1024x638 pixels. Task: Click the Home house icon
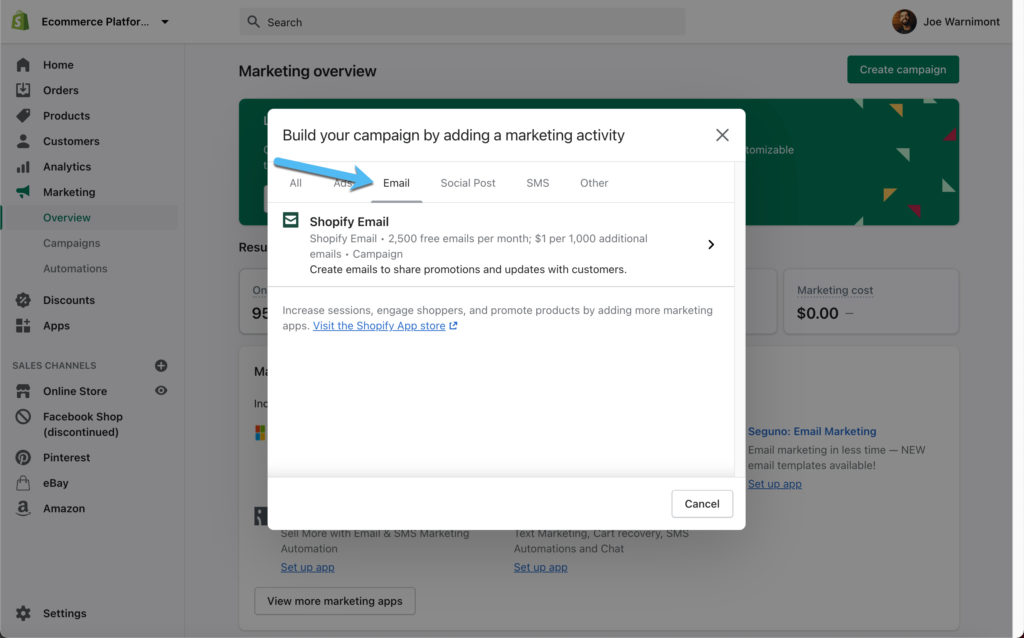(23, 65)
